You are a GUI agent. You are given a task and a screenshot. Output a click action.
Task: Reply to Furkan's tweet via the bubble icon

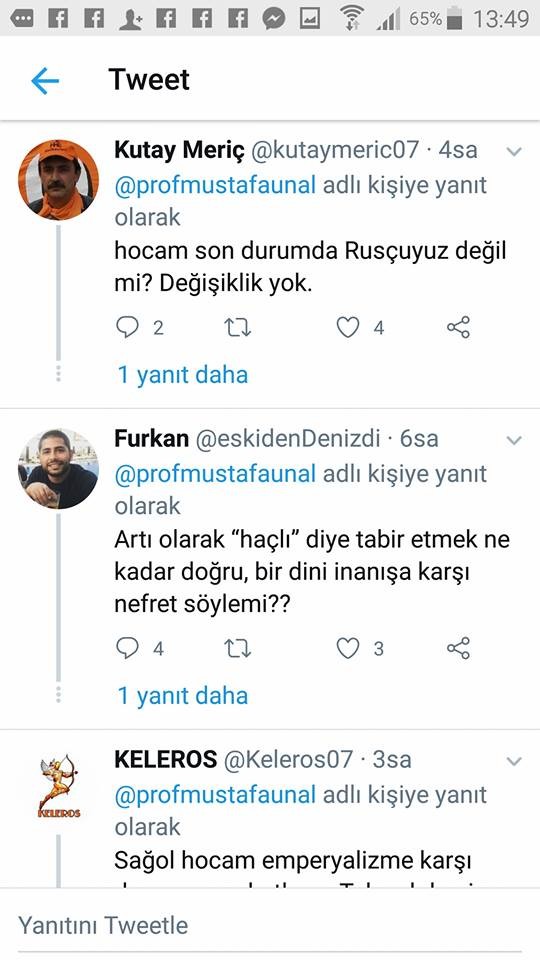pos(127,648)
